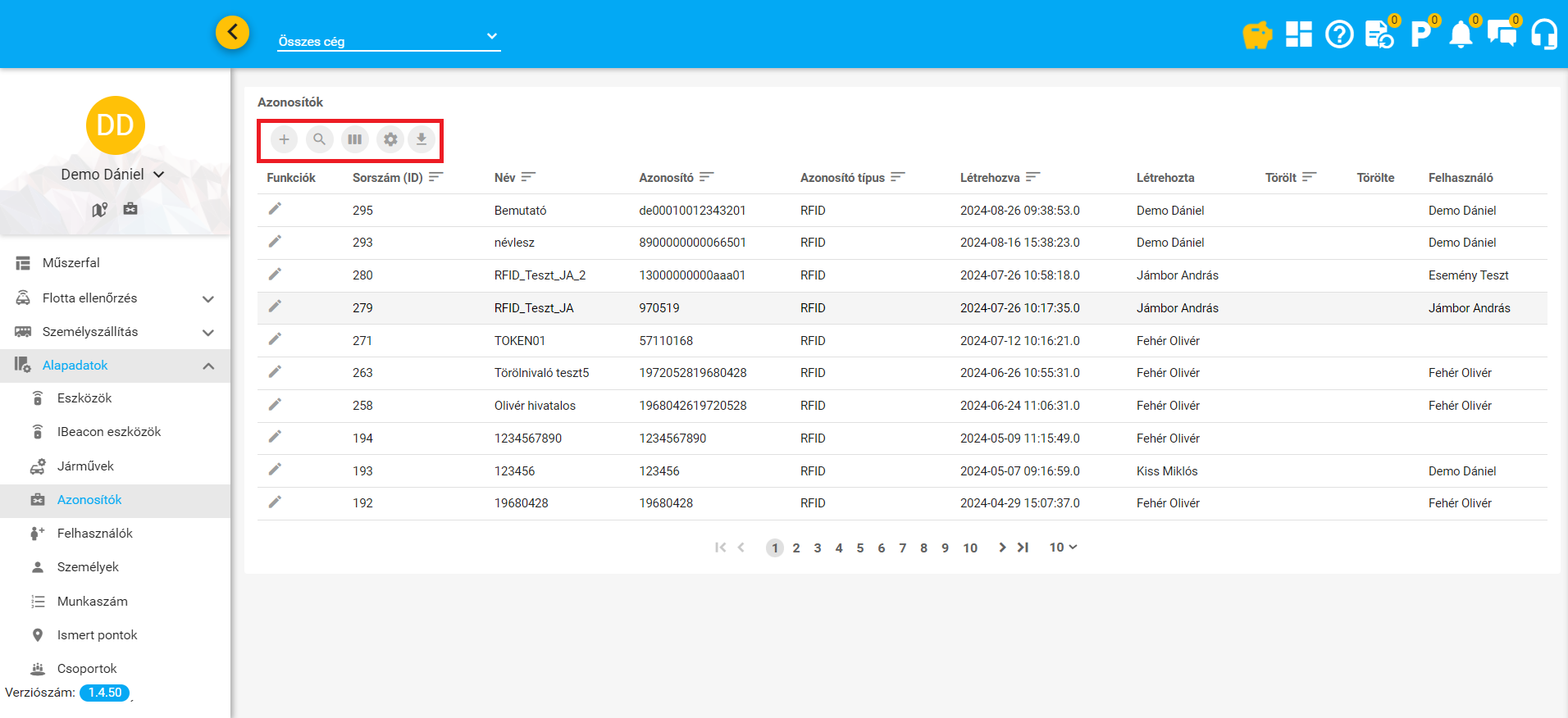Go to page 5 of results
The height and width of the screenshot is (718, 1568).
[860, 548]
